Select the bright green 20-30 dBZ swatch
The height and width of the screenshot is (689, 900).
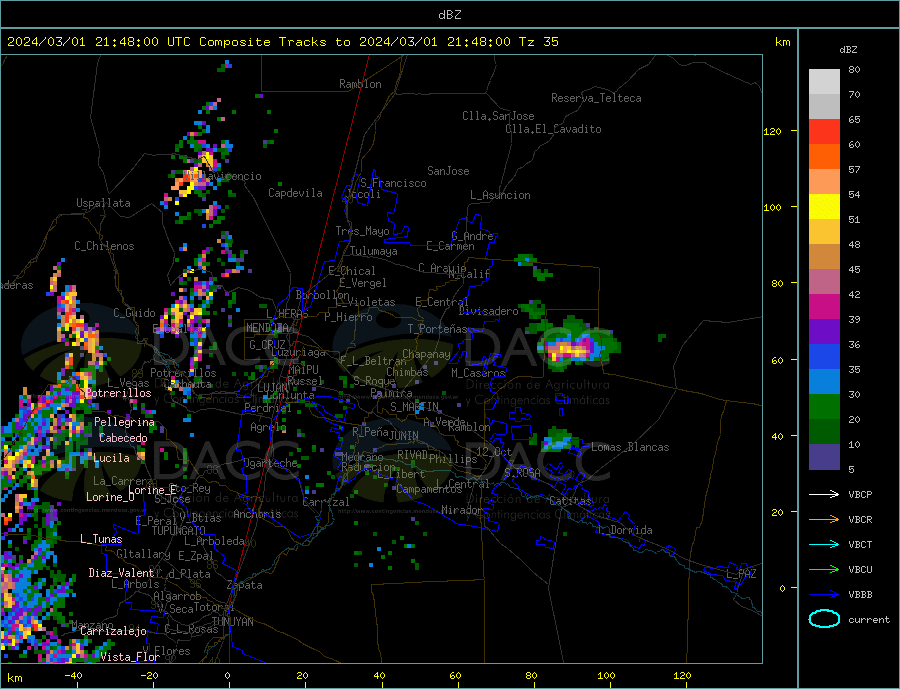(824, 407)
